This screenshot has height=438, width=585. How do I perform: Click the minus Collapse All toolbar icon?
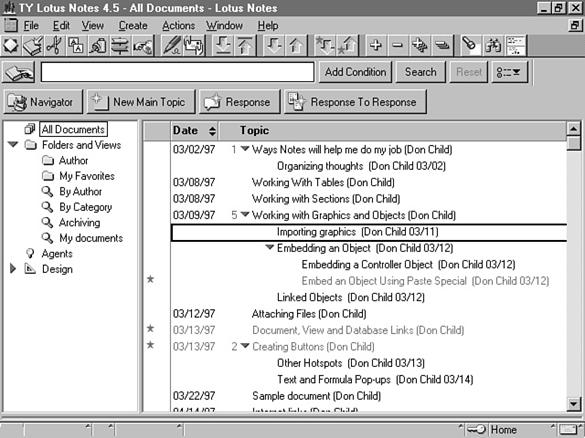click(x=397, y=46)
